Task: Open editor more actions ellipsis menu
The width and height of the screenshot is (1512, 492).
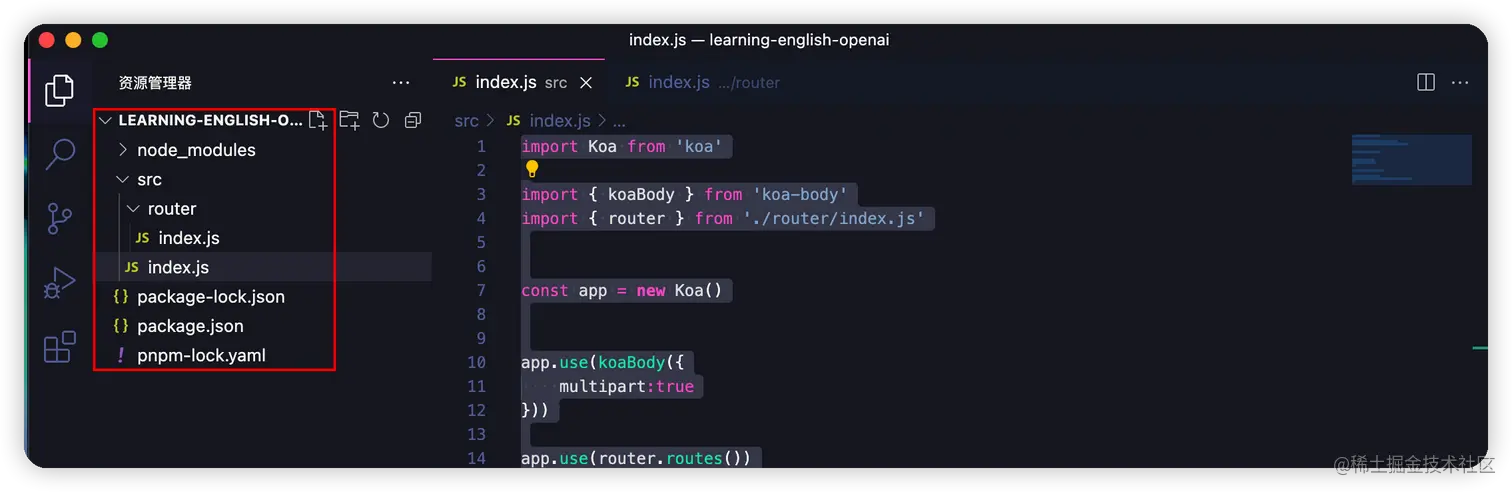Action: pyautogui.click(x=1460, y=82)
